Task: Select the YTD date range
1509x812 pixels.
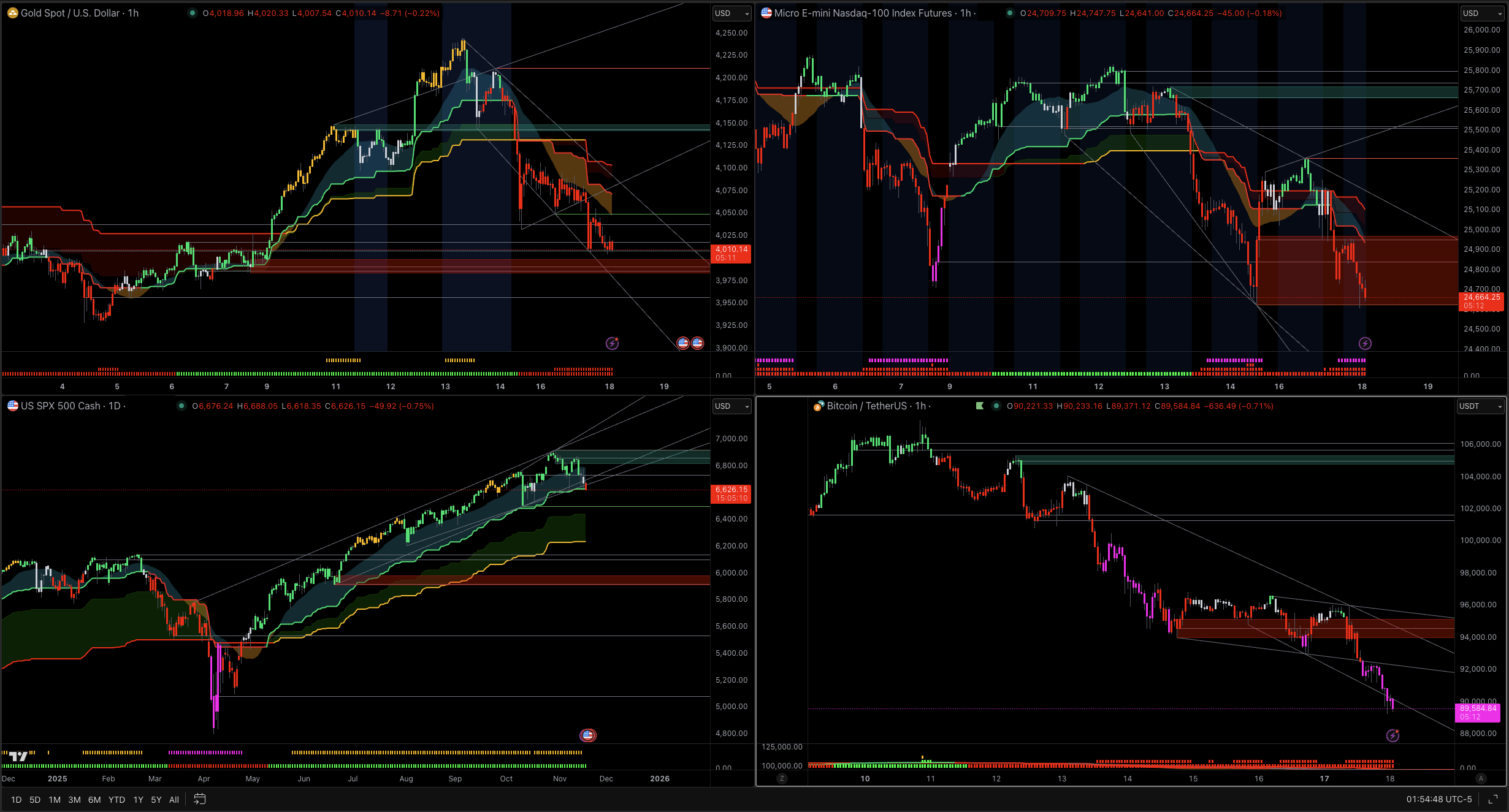Action: (x=116, y=800)
